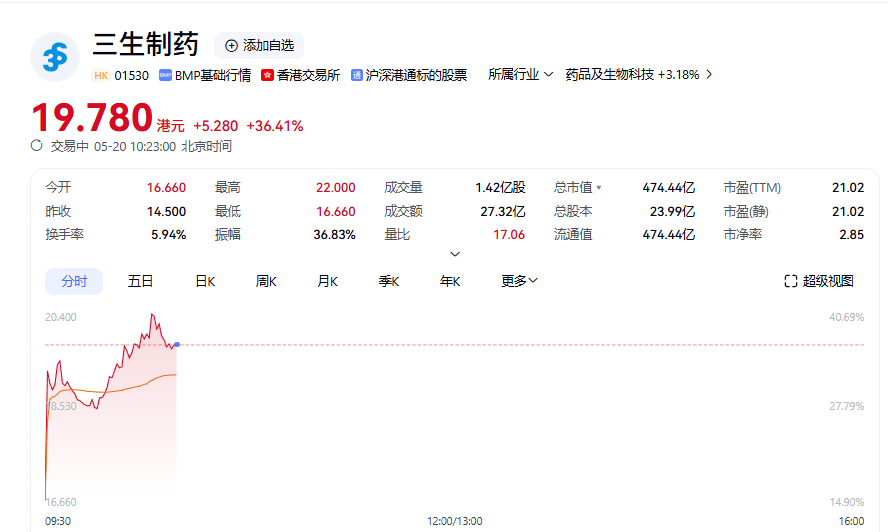Click the 成交额 value 27.32亿
This screenshot has height=532, width=888.
click(502, 211)
